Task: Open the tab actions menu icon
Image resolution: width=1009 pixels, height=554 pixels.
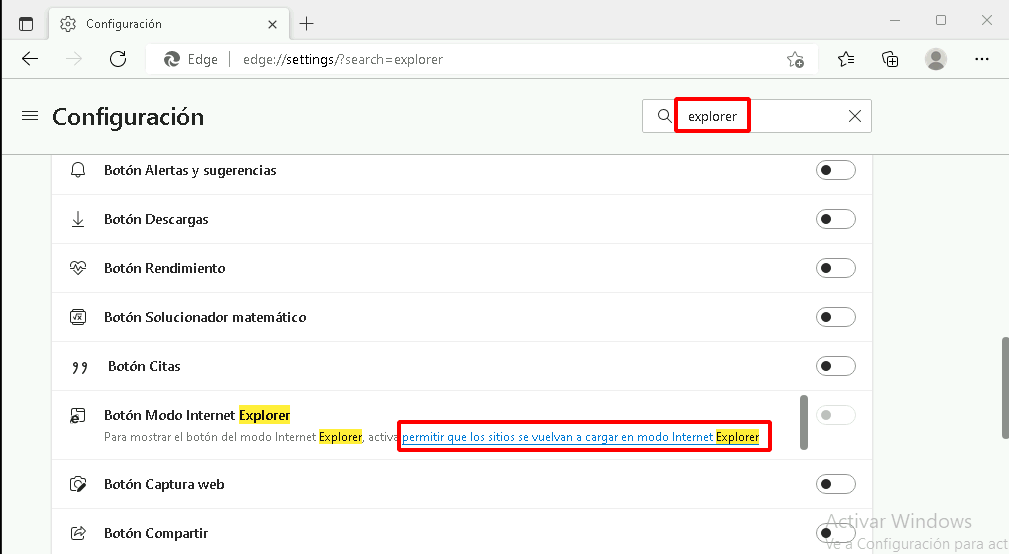Action: [x=26, y=24]
